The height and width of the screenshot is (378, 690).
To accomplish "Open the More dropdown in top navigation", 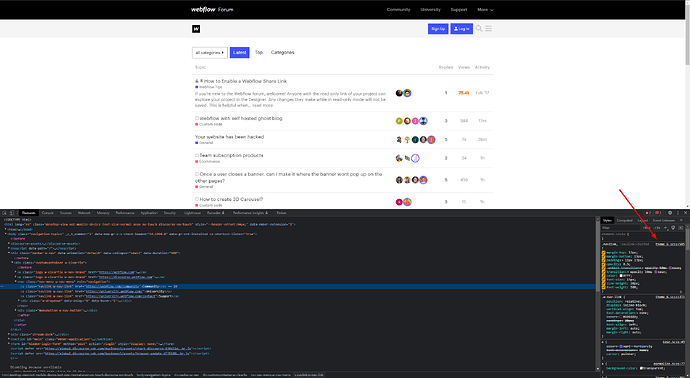I will coord(485,9).
